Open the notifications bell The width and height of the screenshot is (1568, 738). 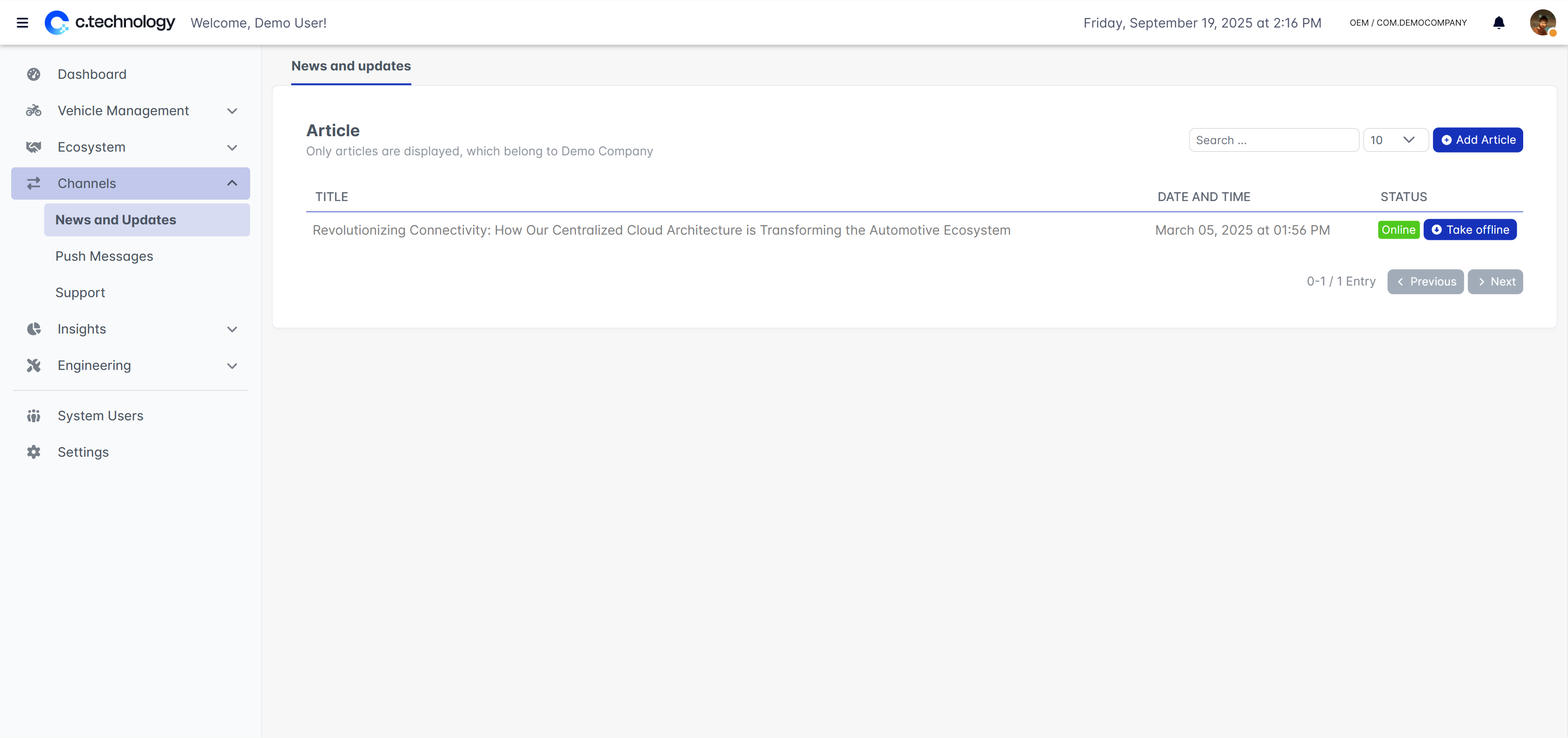1498,23
